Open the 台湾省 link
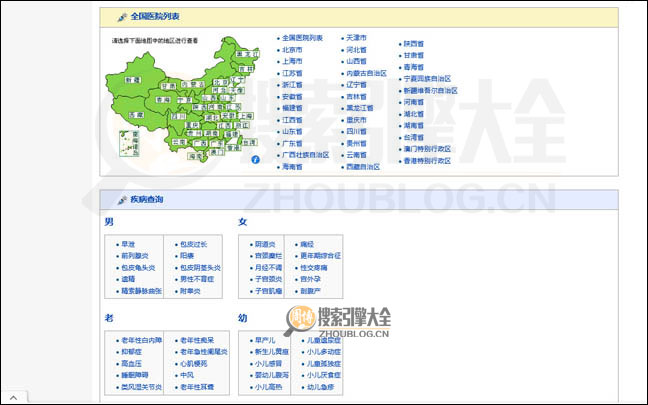Image resolution: width=648 pixels, height=405 pixels. click(414, 137)
